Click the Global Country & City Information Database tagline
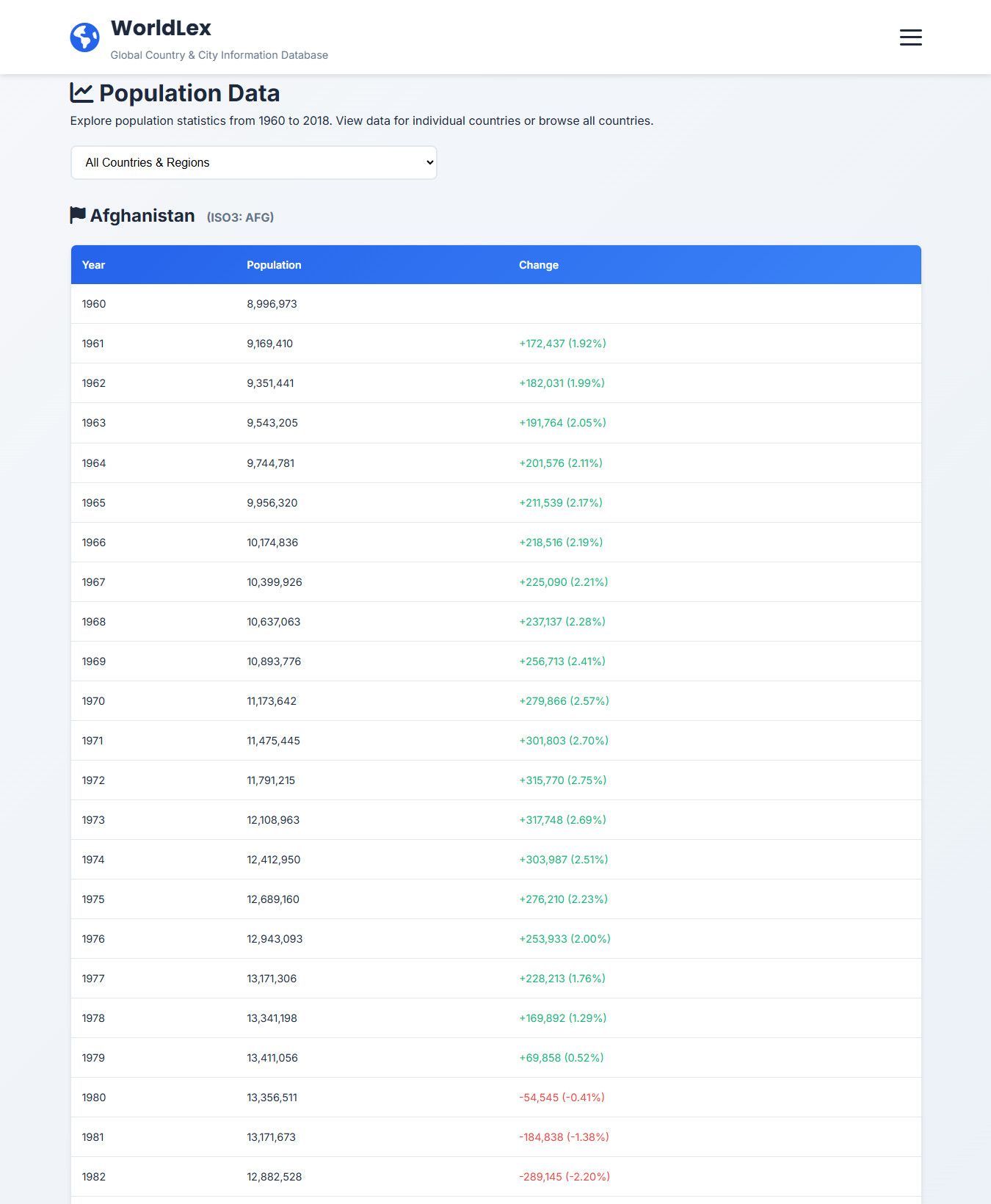This screenshot has width=991, height=1204. tap(219, 55)
